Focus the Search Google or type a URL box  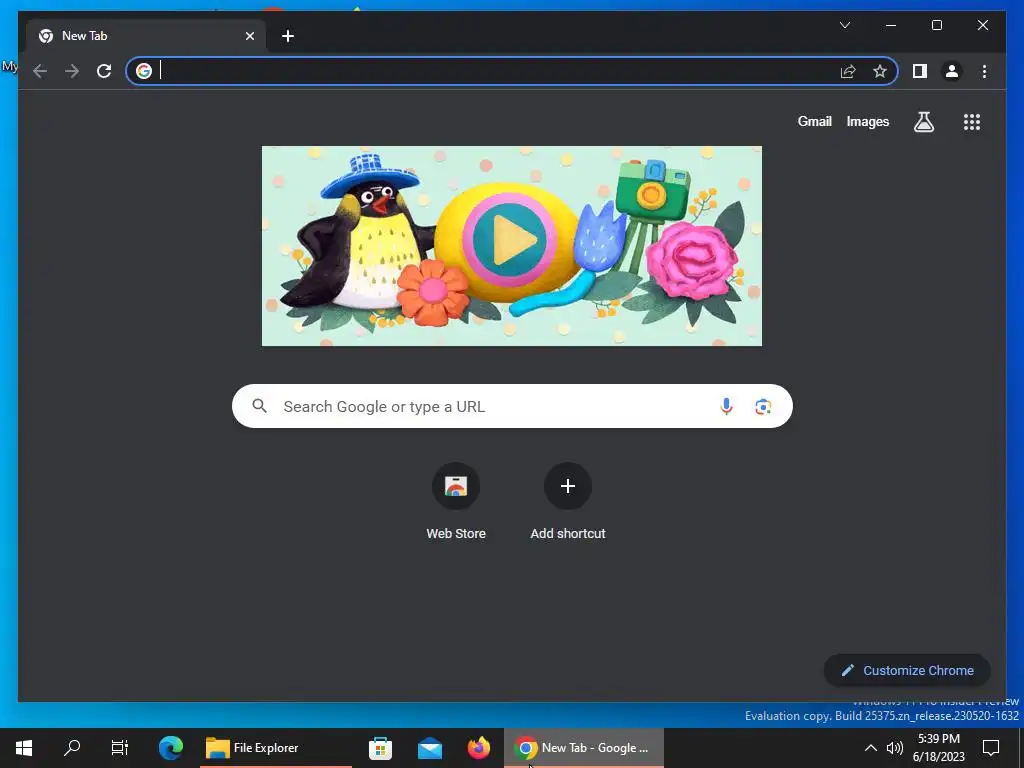(512, 406)
